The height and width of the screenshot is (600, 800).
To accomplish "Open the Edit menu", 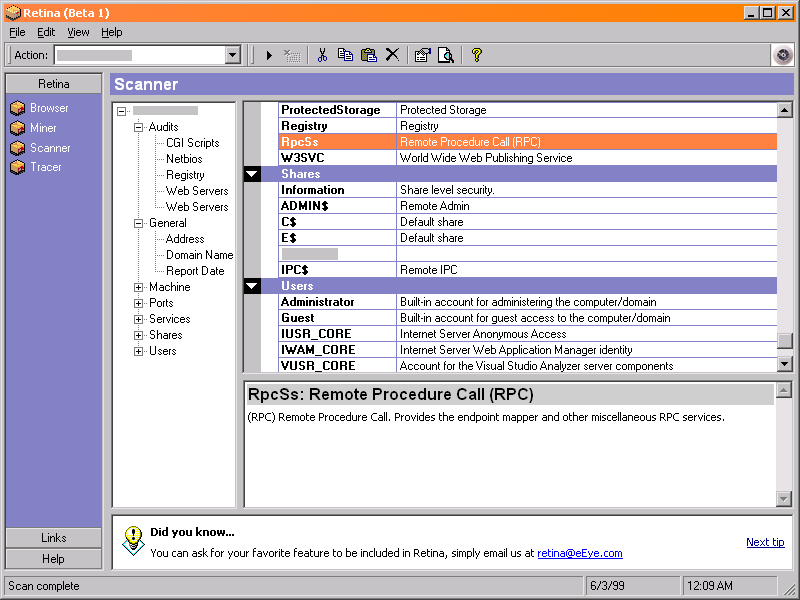I will pyautogui.click(x=46, y=32).
